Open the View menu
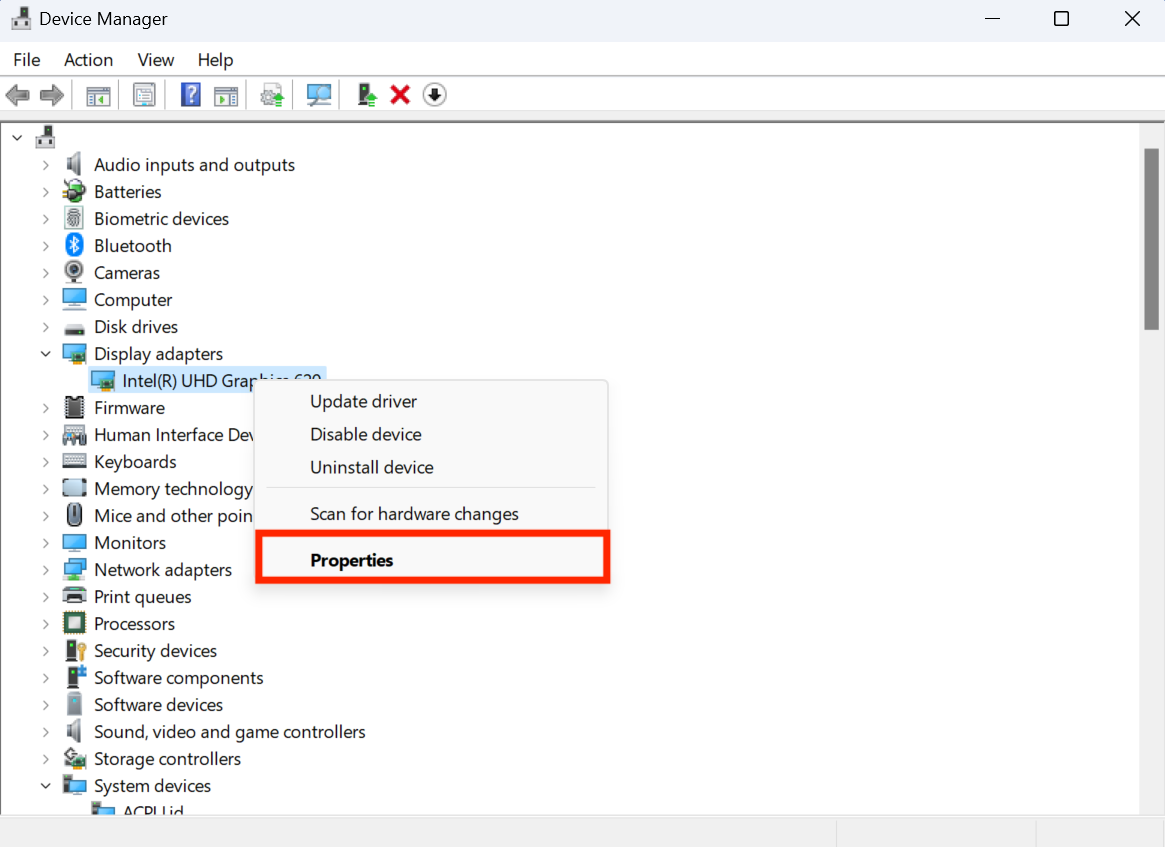Image resolution: width=1165 pixels, height=847 pixels. 155,60
